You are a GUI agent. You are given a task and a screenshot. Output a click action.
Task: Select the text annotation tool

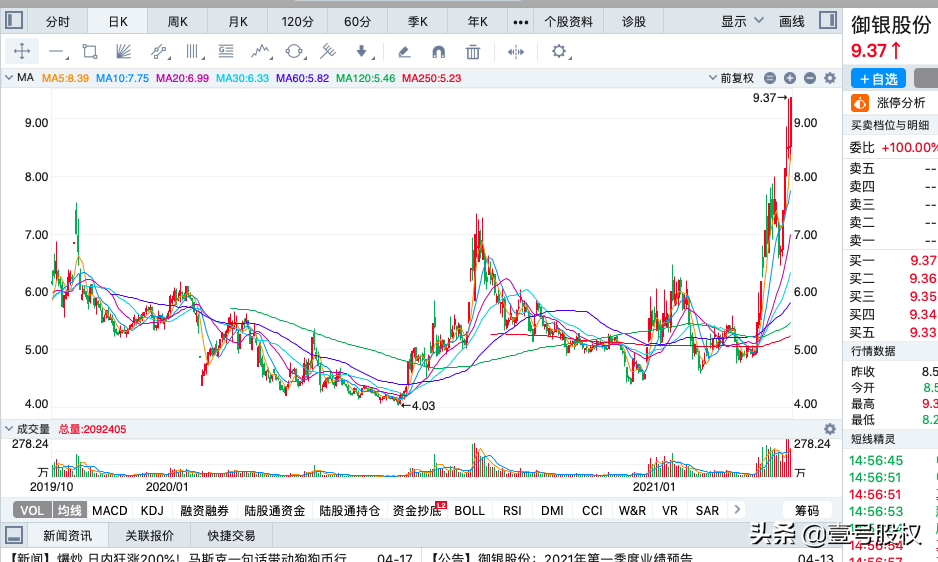tap(226, 51)
